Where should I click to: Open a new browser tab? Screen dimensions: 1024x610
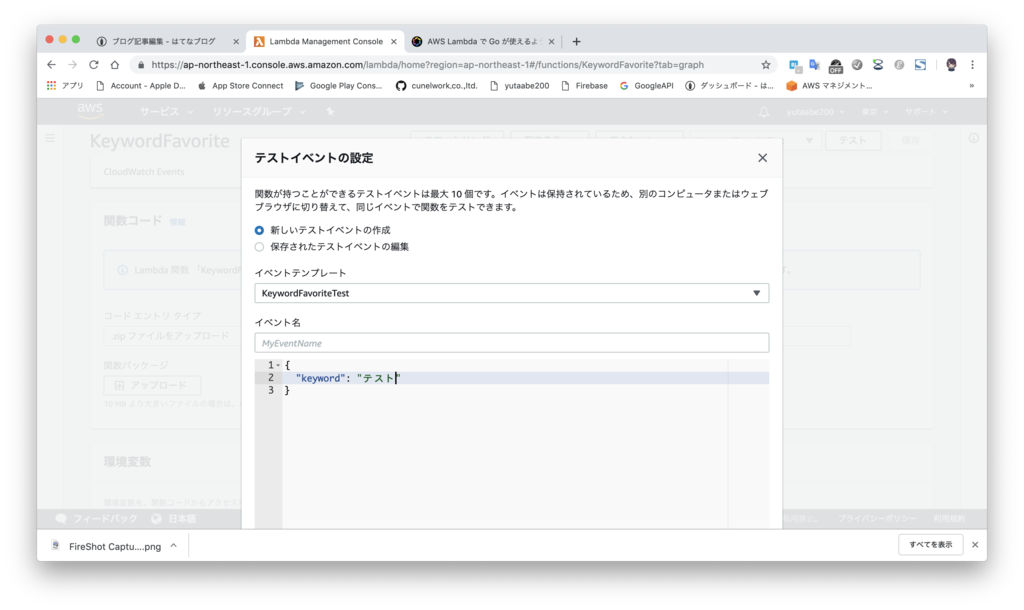(576, 41)
